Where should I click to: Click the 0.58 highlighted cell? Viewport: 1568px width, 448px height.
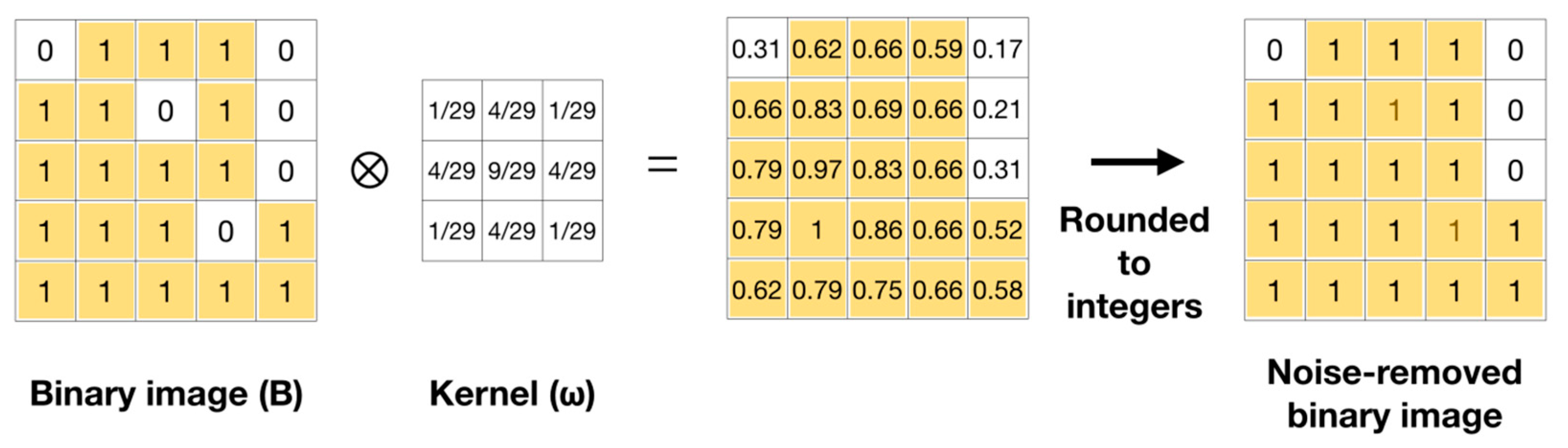click(x=997, y=290)
